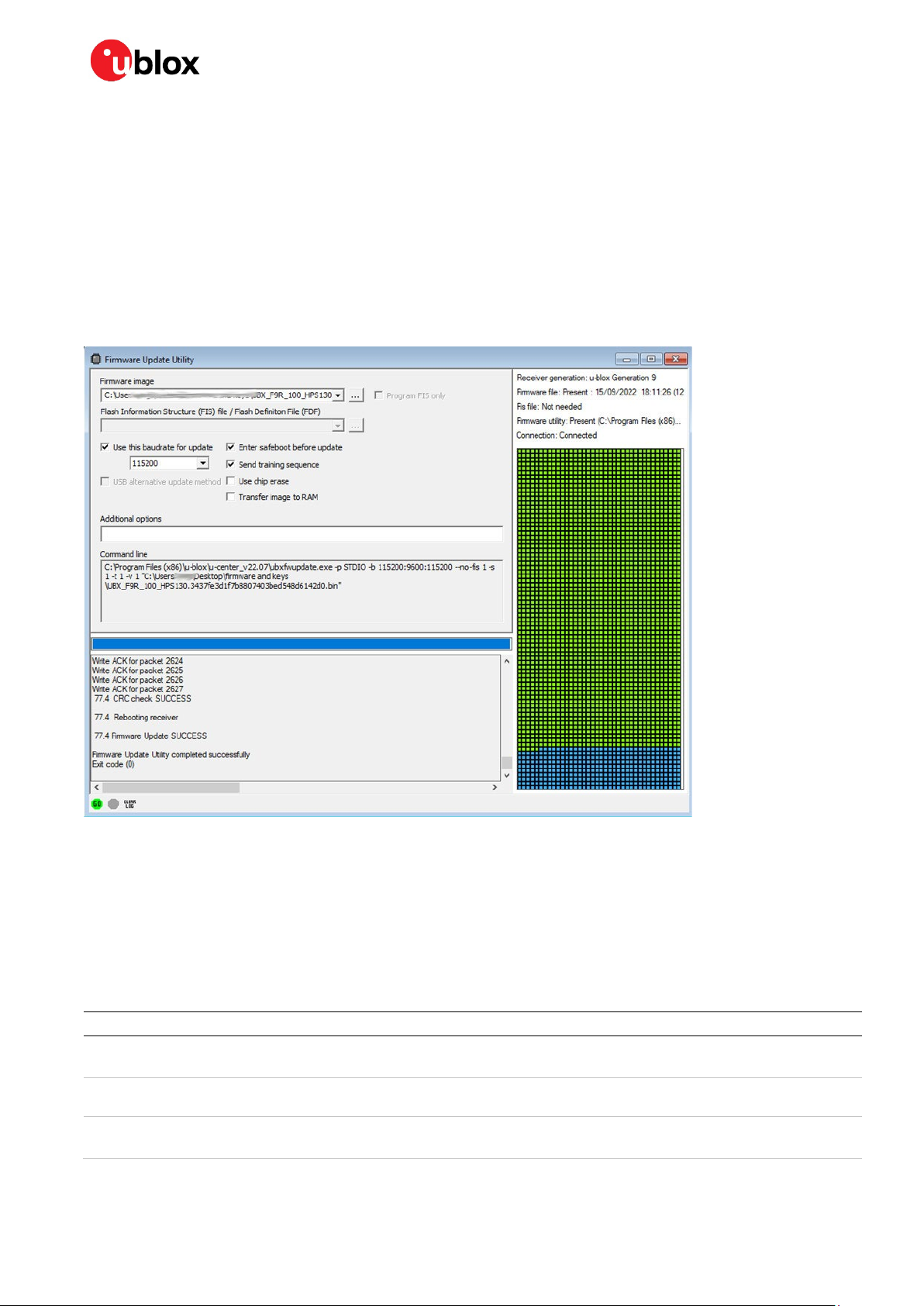Click the Additional options input field
This screenshot has width=924, height=1306.
302,533
